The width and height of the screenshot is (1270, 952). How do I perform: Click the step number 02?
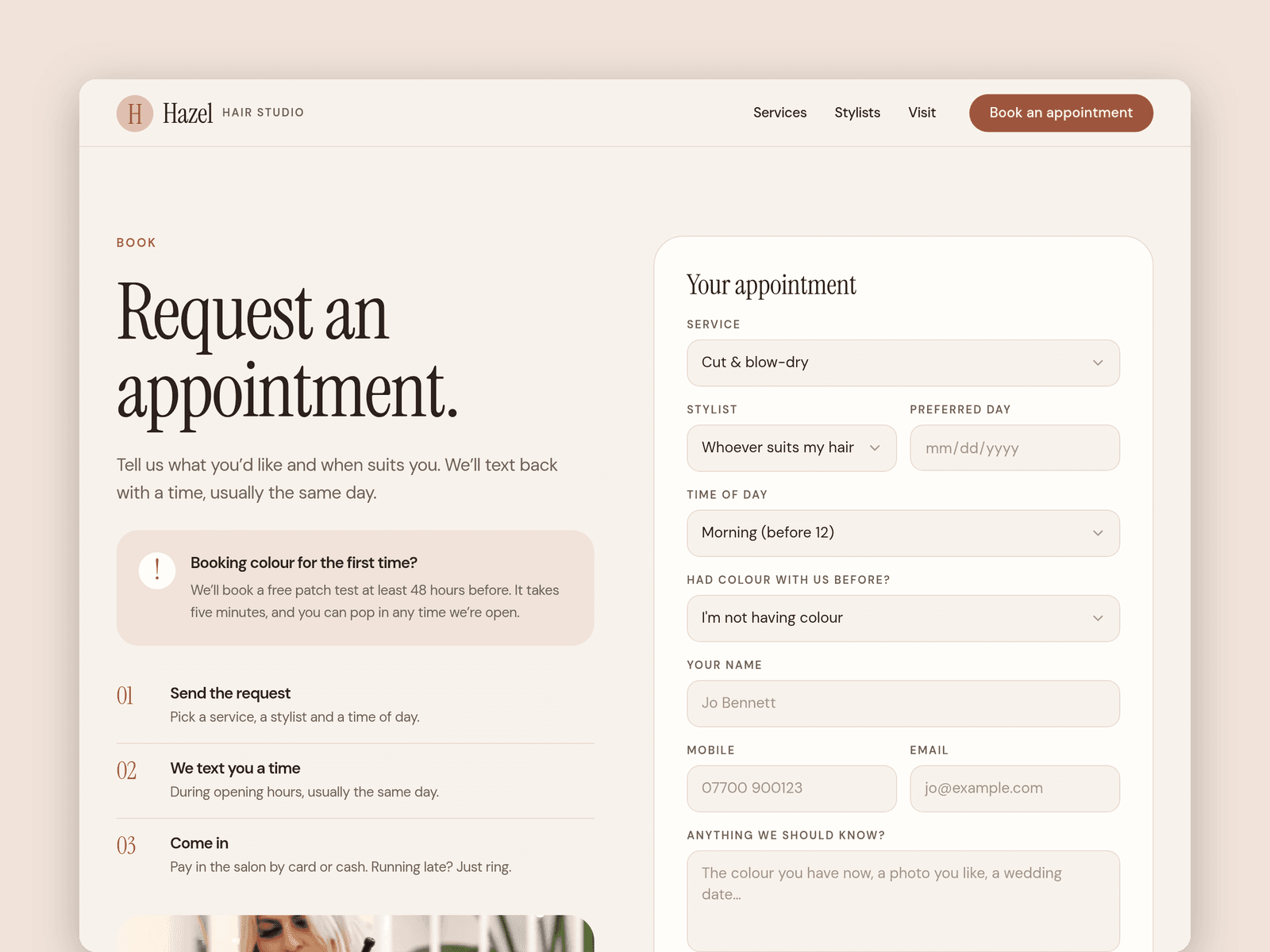pyautogui.click(x=126, y=770)
